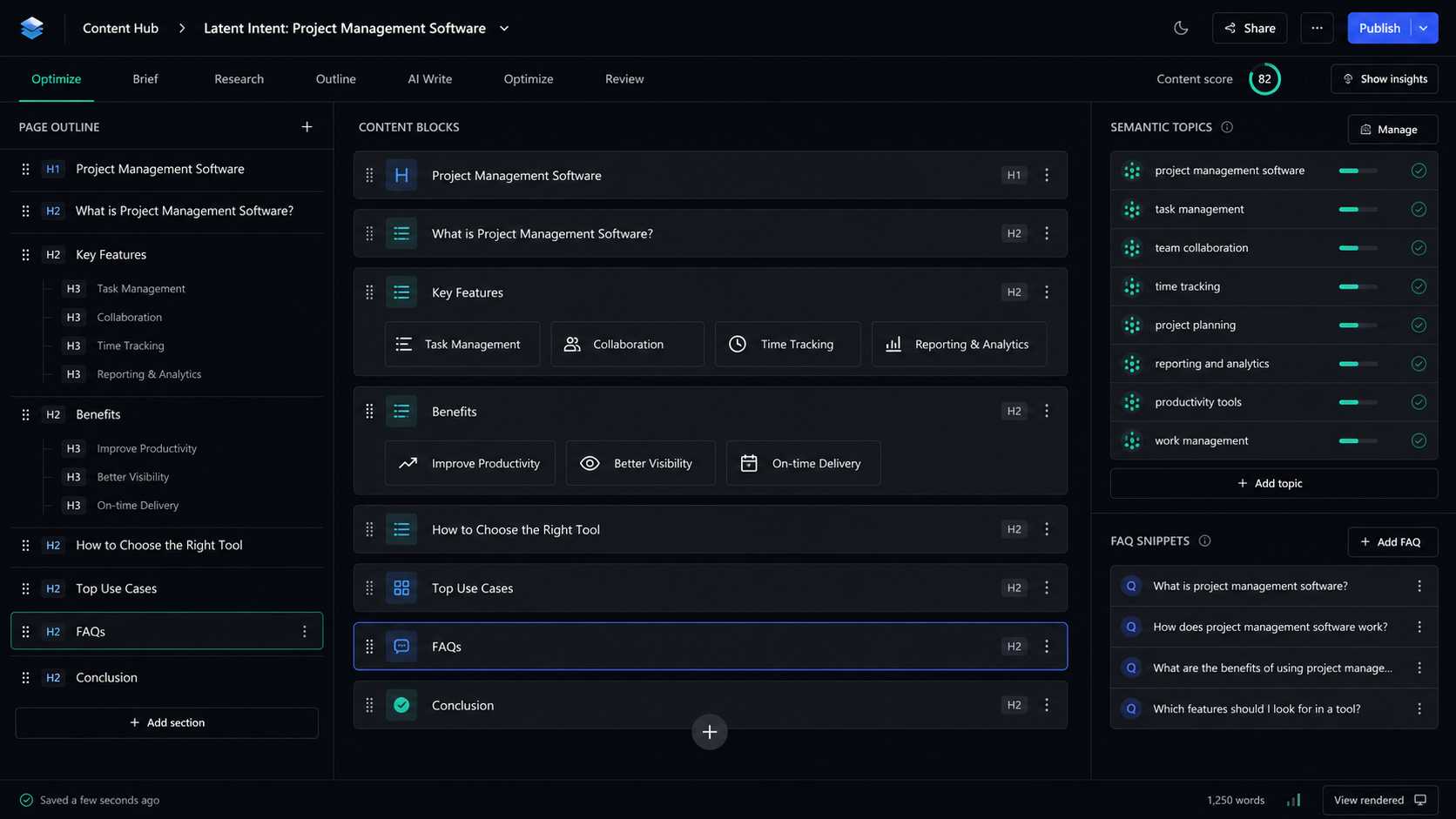Click drag handle of the Benefits content block
This screenshot has height=819, width=1456.
[x=369, y=411]
